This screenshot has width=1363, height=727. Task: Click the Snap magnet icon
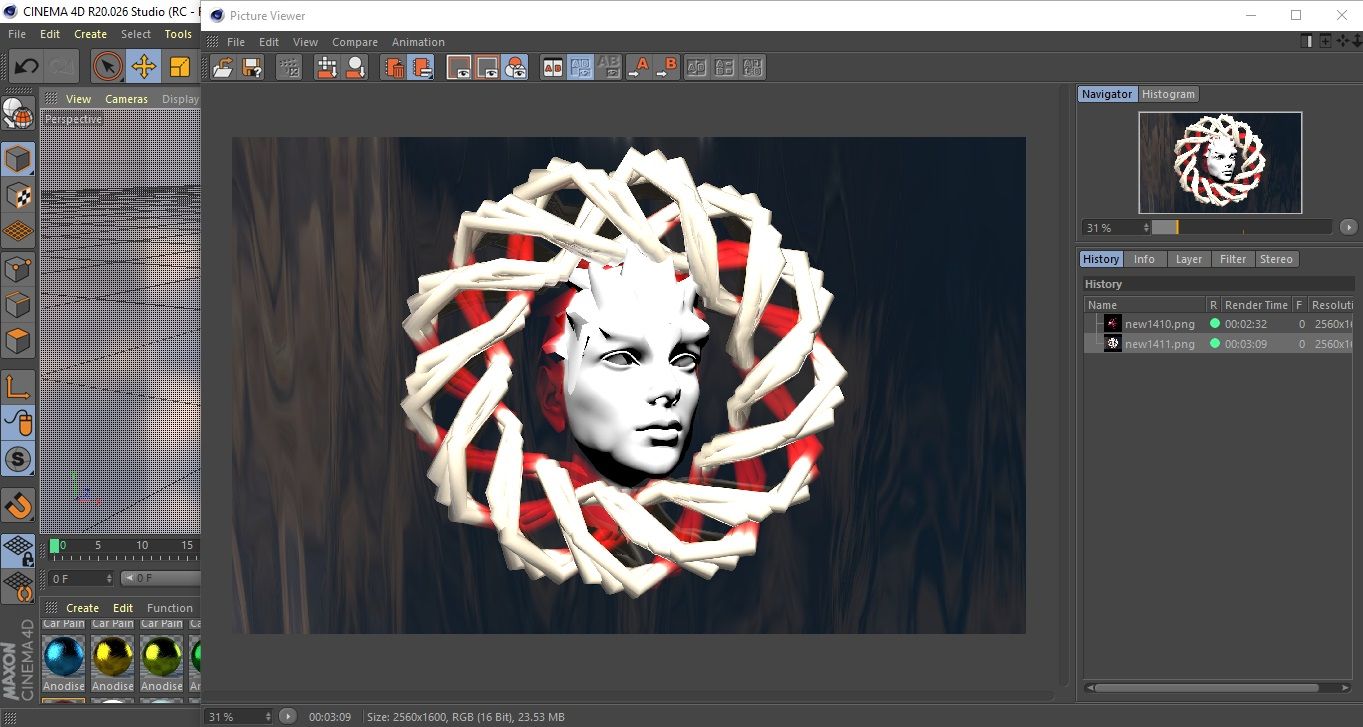tap(18, 505)
